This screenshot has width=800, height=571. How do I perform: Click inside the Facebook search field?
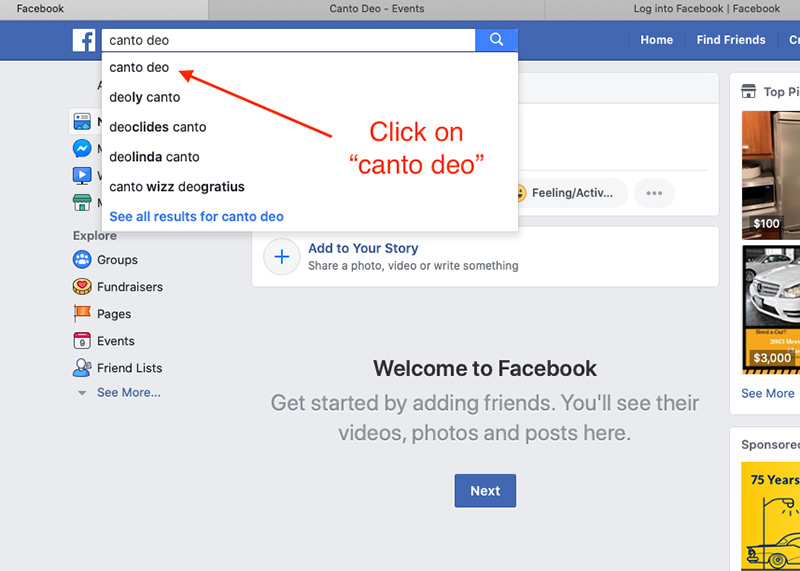coord(288,40)
